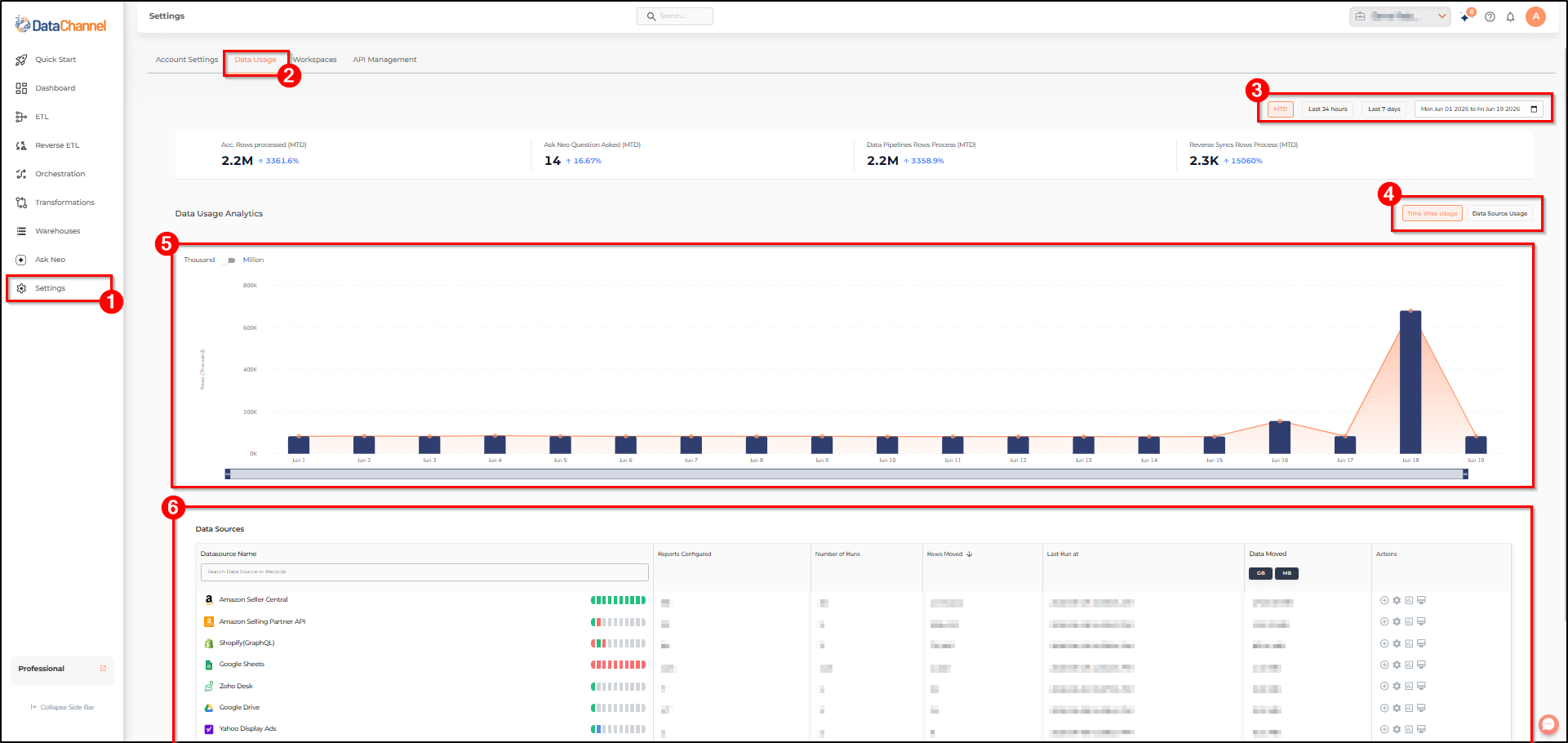This screenshot has height=743, width=1568.
Task: Click chart icon for Amazon Seller Central
Action: click(x=1409, y=600)
